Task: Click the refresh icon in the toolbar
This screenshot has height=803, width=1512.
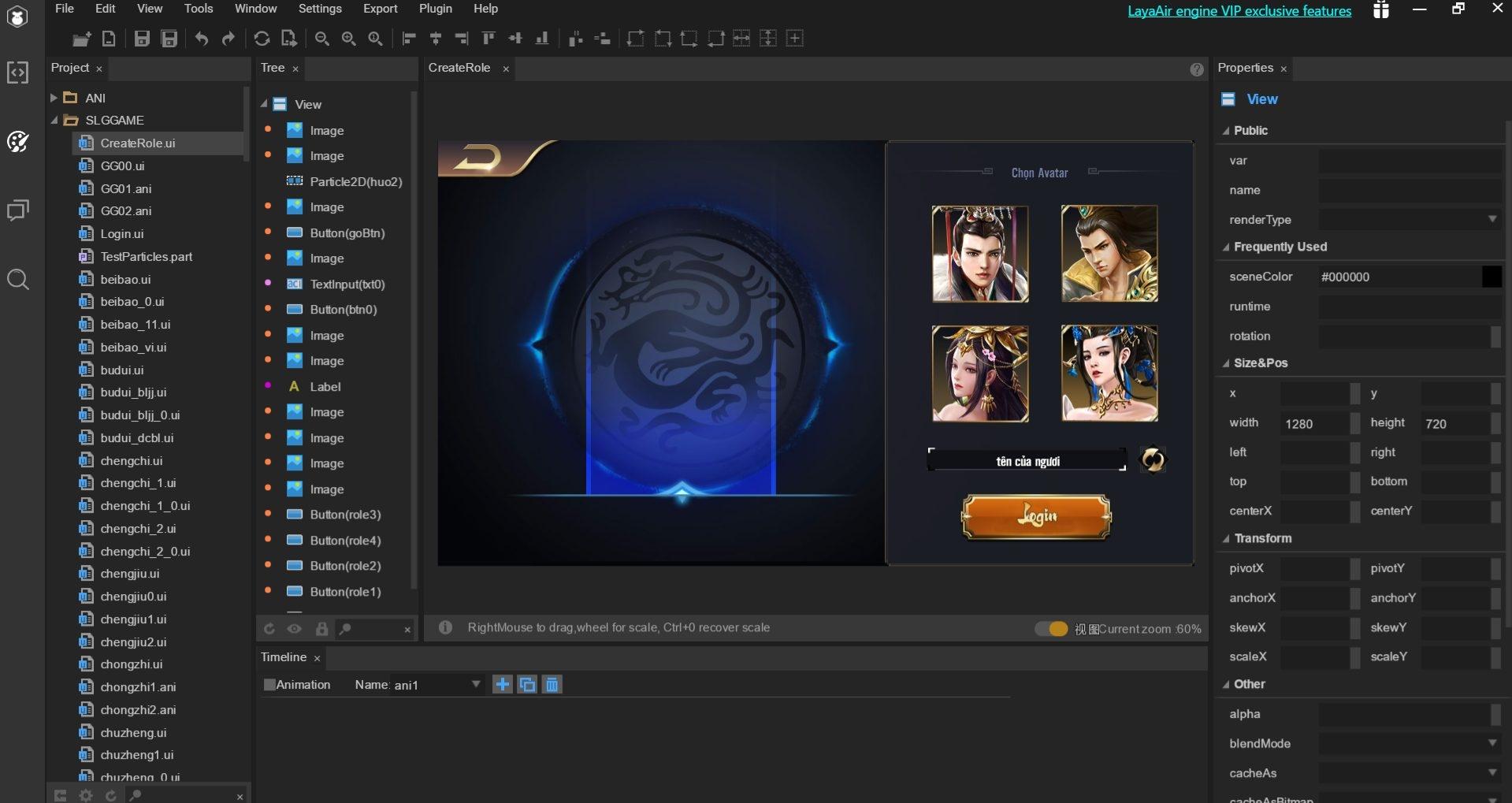Action: click(262, 39)
